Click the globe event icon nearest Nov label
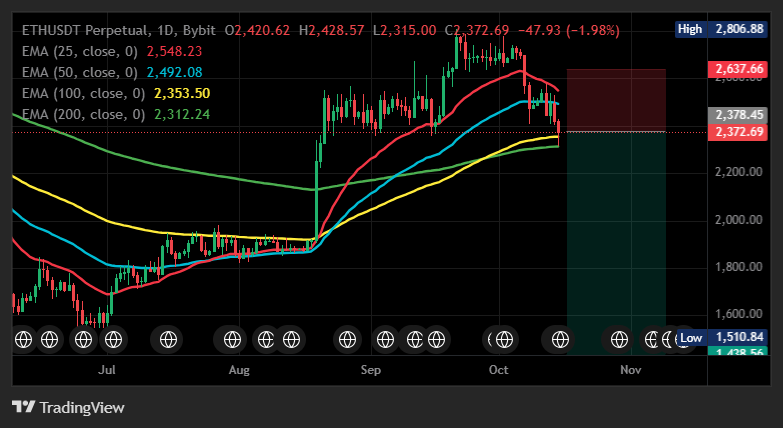This screenshot has width=783, height=428. [619, 340]
